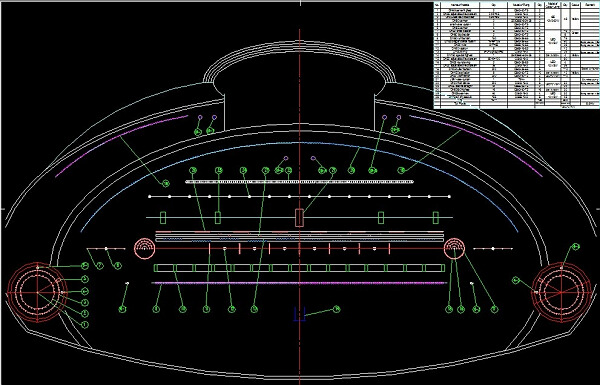
Task: Select the large red concentric-circle fixture on the left
Action: pyautogui.click(x=38, y=292)
